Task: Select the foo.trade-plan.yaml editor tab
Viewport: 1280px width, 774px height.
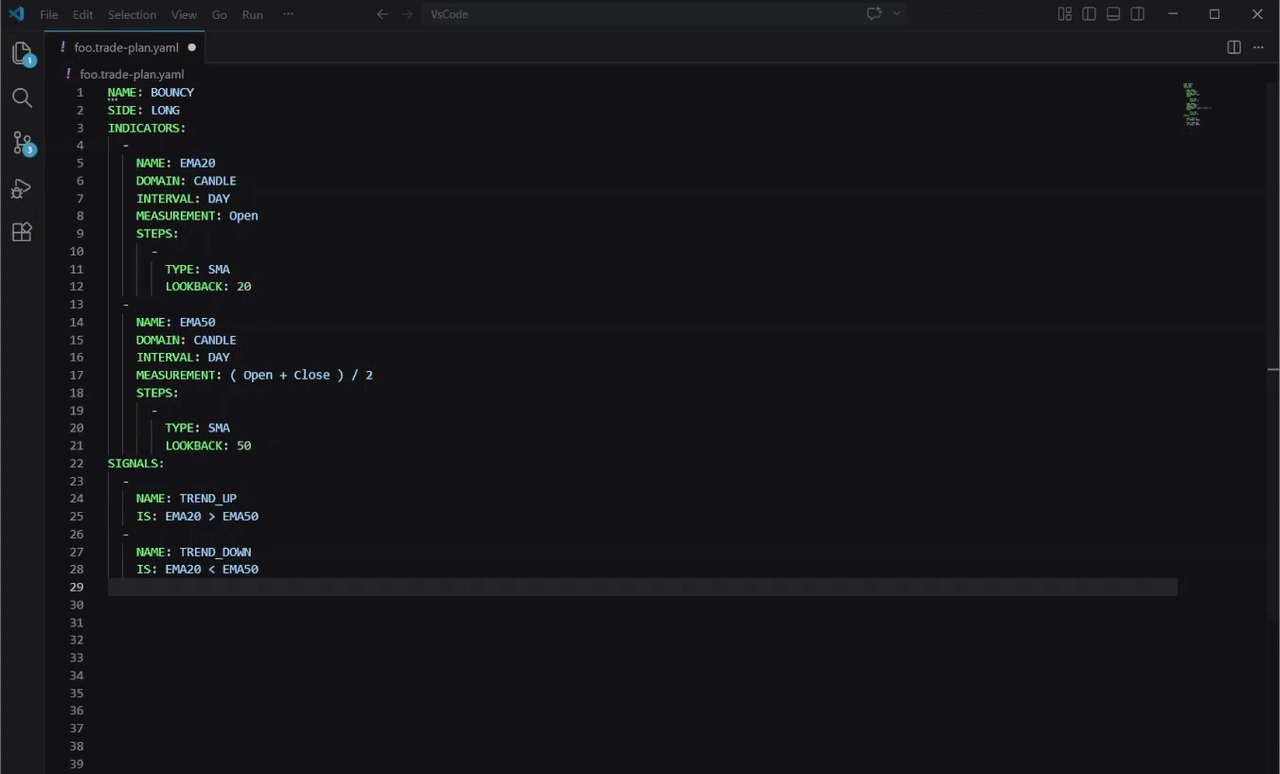Action: click(126, 47)
